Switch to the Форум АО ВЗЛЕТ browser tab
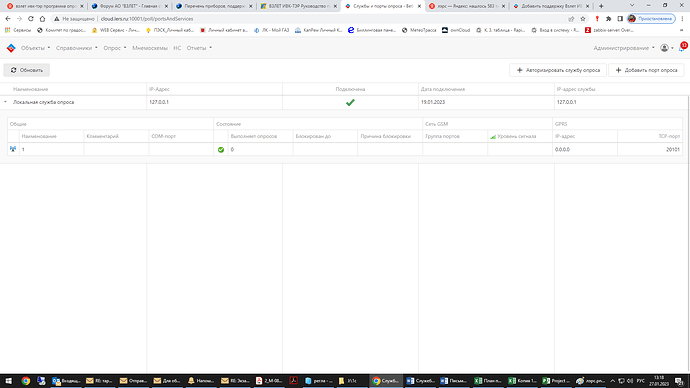The image size is (690, 388). click(x=129, y=6)
